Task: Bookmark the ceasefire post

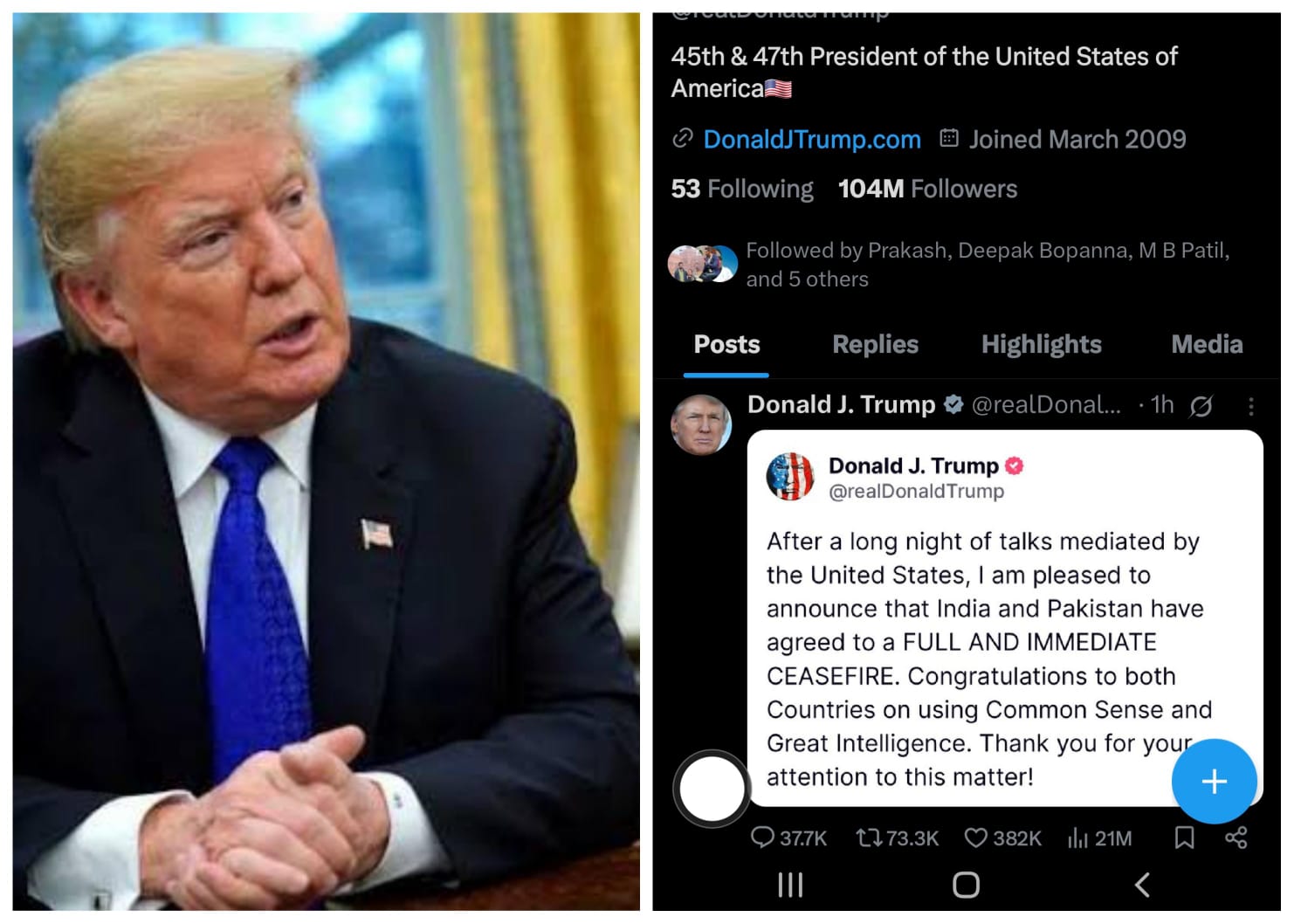Action: click(x=1185, y=838)
